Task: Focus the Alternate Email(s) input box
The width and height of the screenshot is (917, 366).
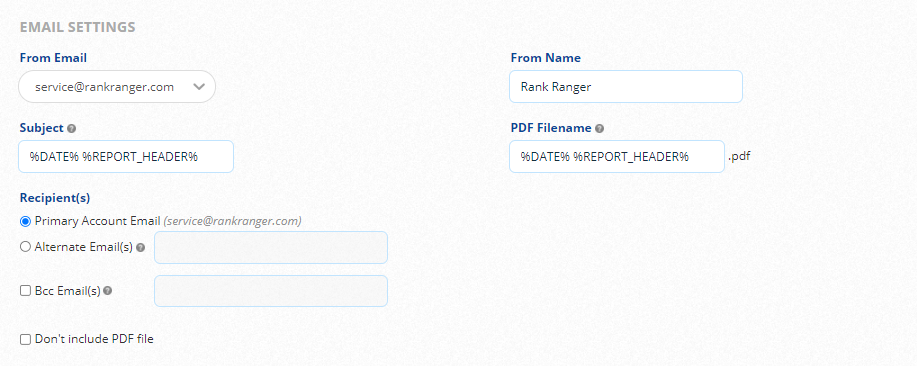Action: click(x=271, y=247)
